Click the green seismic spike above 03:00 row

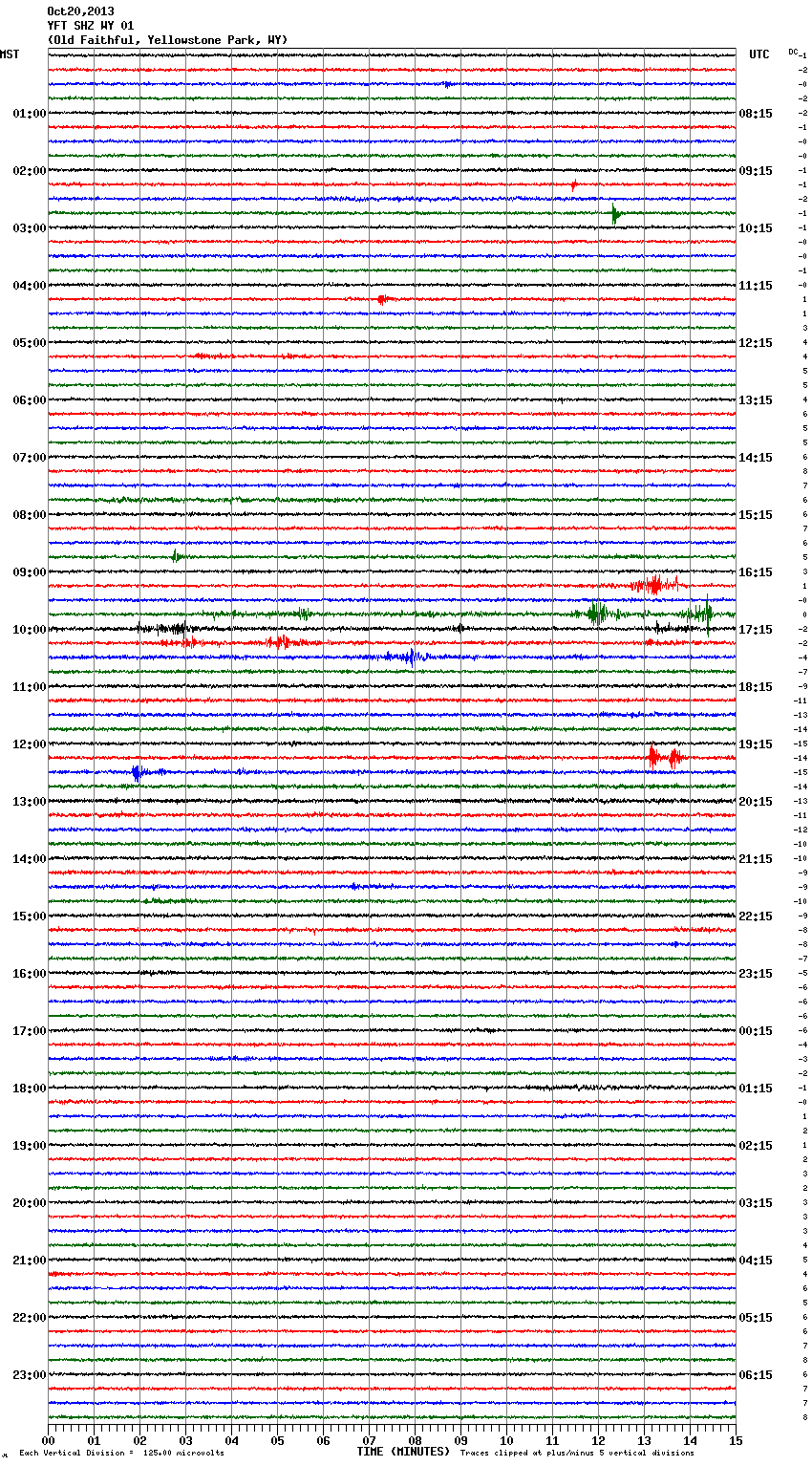[x=615, y=214]
